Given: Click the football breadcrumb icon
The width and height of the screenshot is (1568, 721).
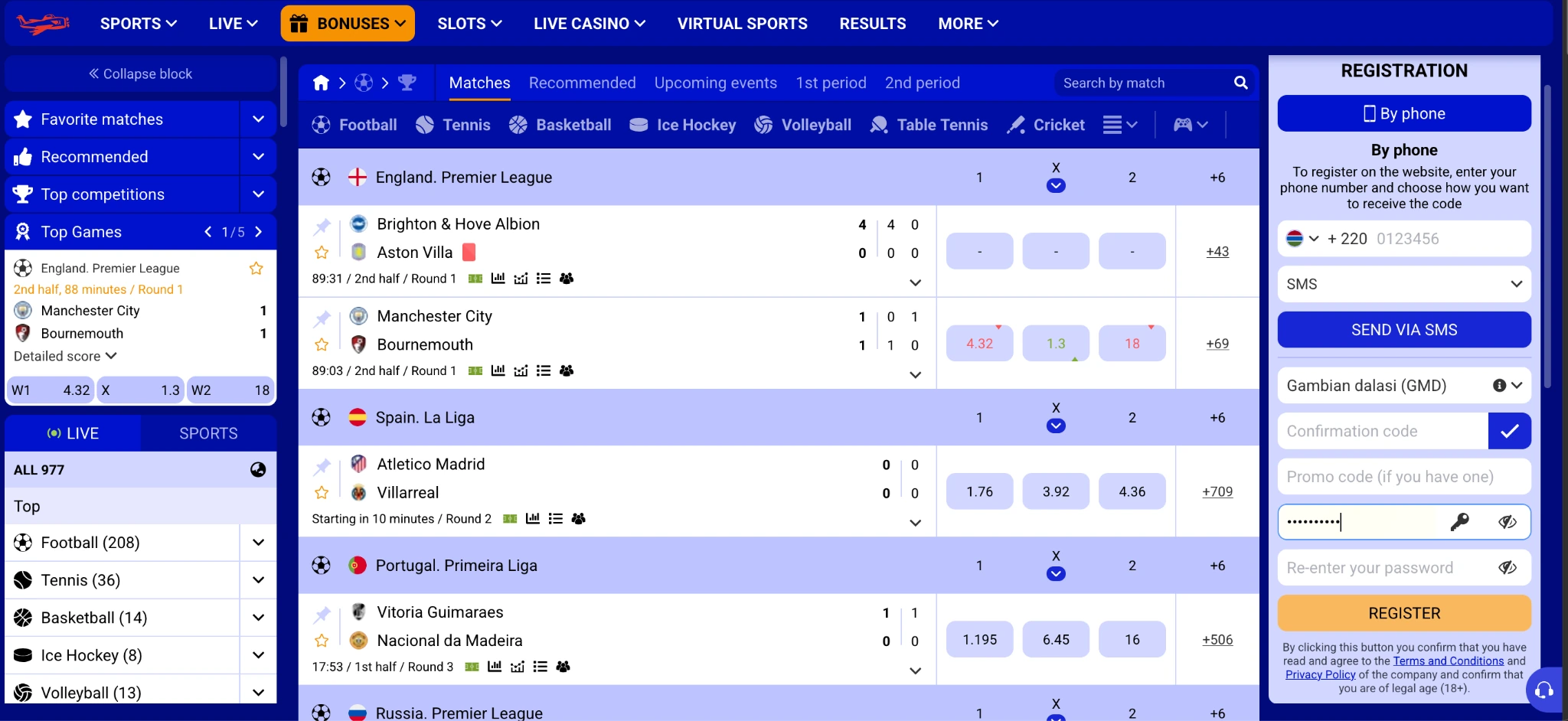Looking at the screenshot, I should 364,83.
